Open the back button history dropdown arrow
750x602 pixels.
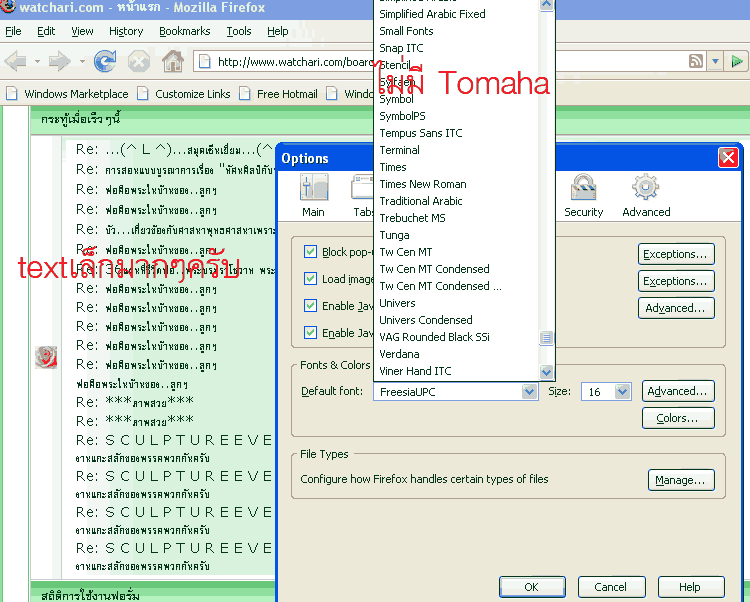(x=37, y=61)
